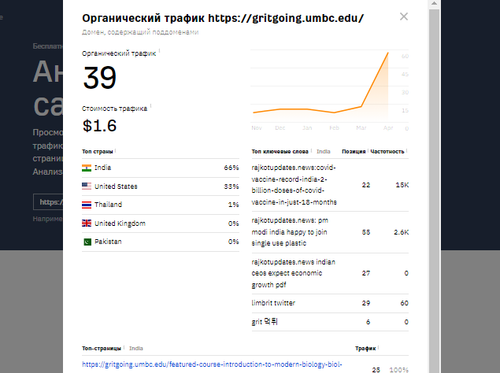This screenshot has width=500, height=373.
Task: Click the 33% value for United States
Action: pyautogui.click(x=231, y=186)
